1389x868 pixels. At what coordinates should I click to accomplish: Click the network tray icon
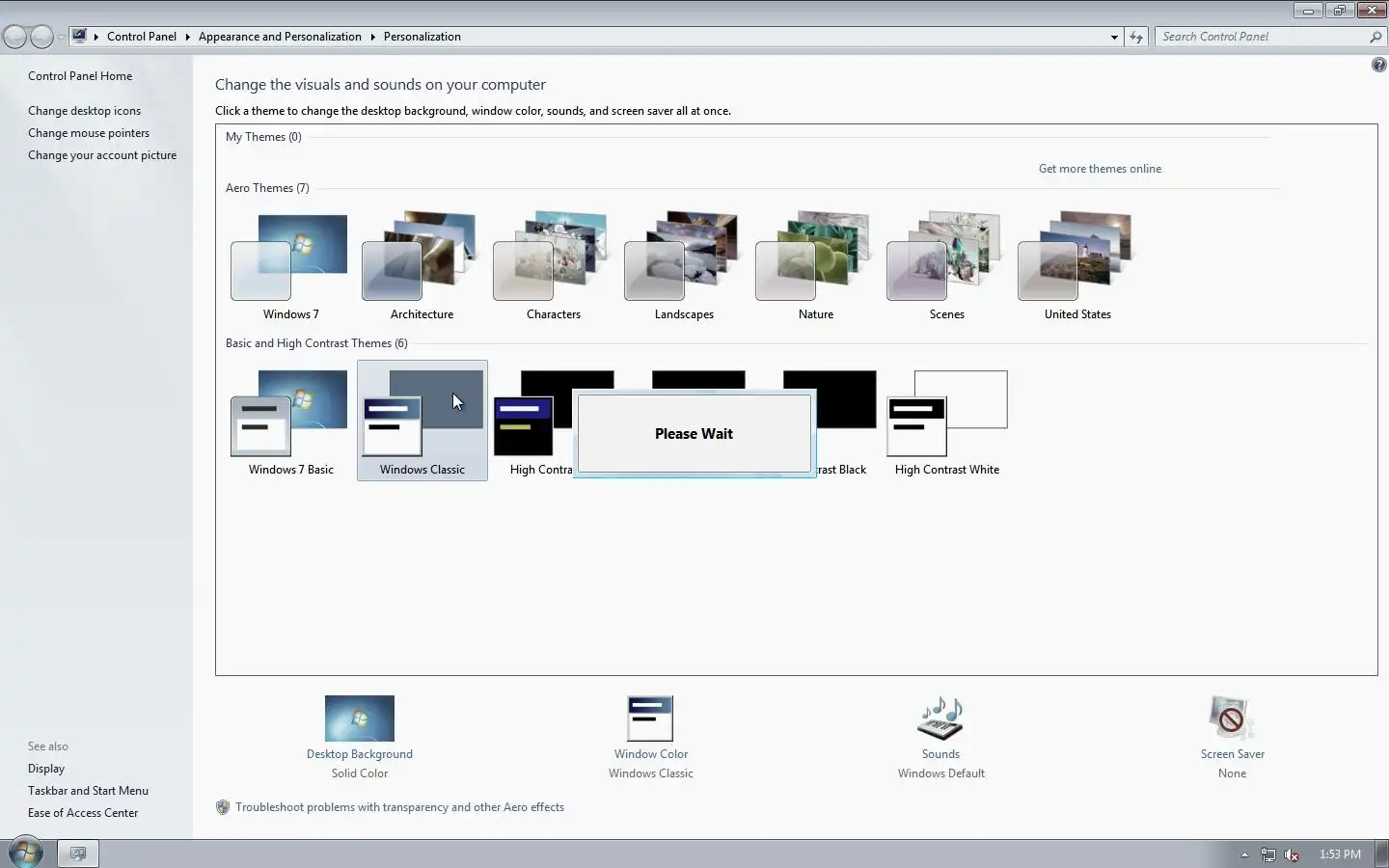point(1267,854)
